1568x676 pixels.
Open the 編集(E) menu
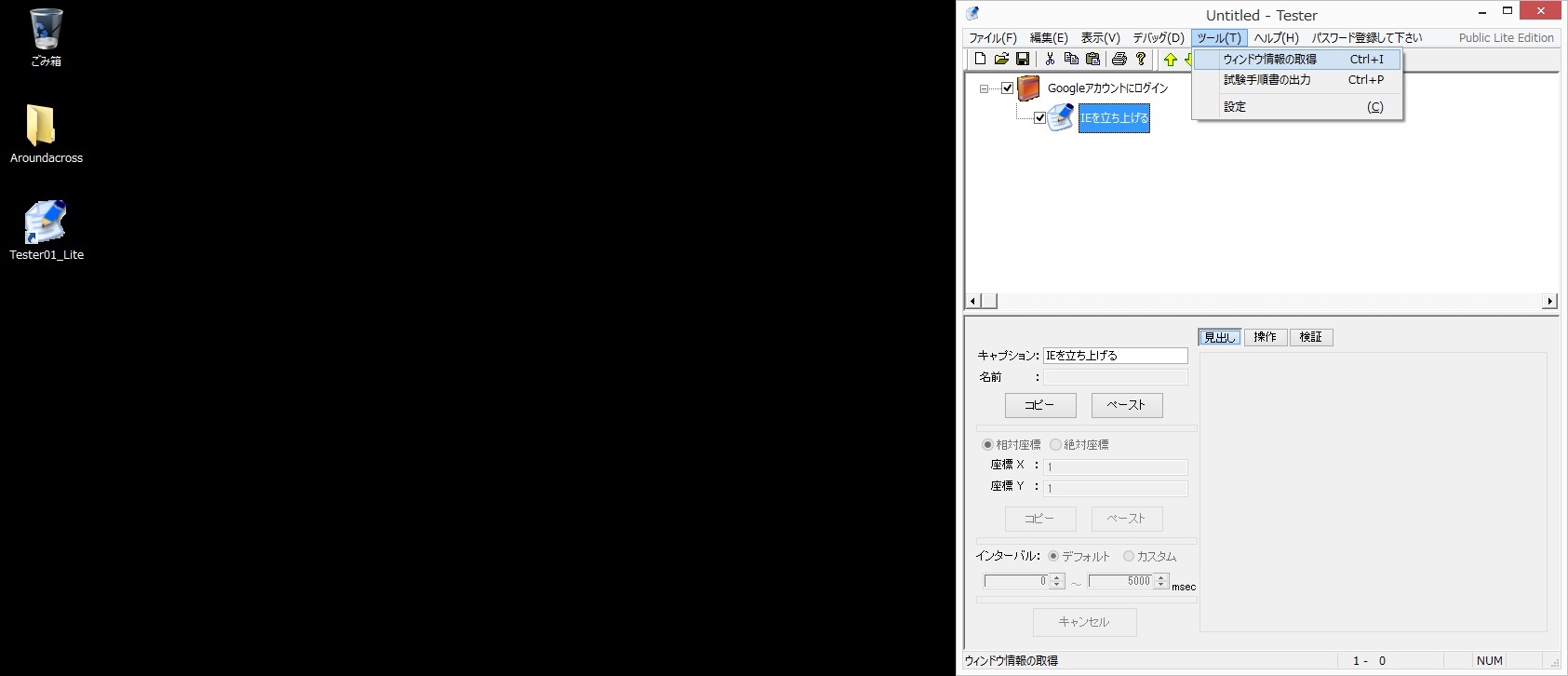[1049, 38]
